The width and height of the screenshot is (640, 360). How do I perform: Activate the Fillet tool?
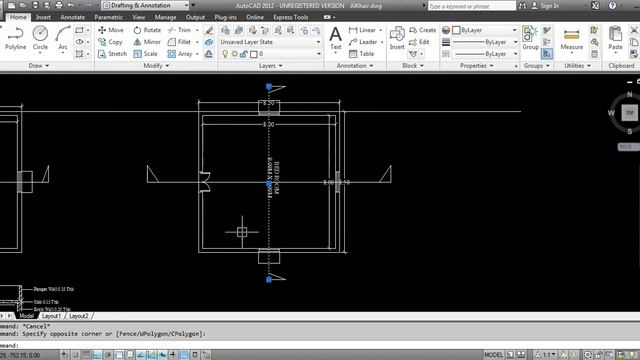point(179,42)
